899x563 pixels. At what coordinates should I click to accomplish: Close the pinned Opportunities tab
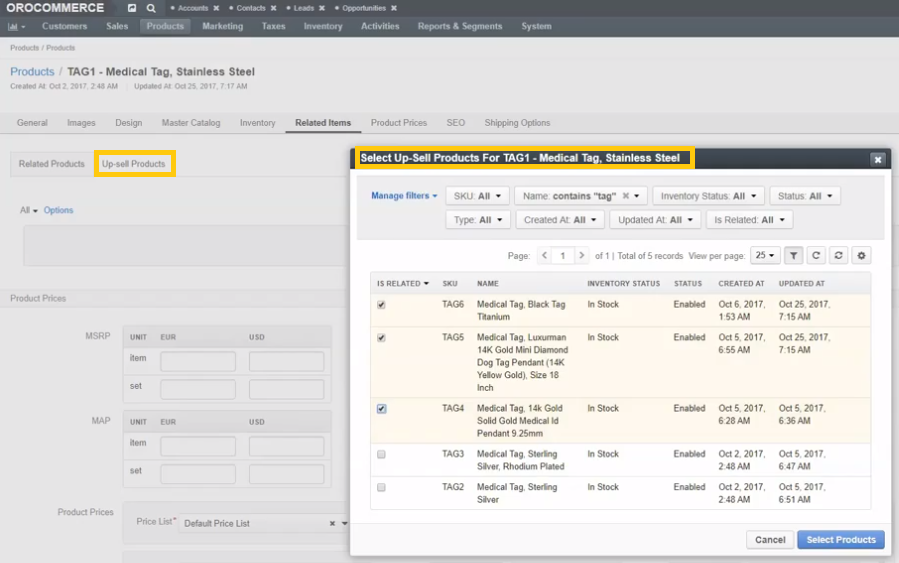(394, 8)
